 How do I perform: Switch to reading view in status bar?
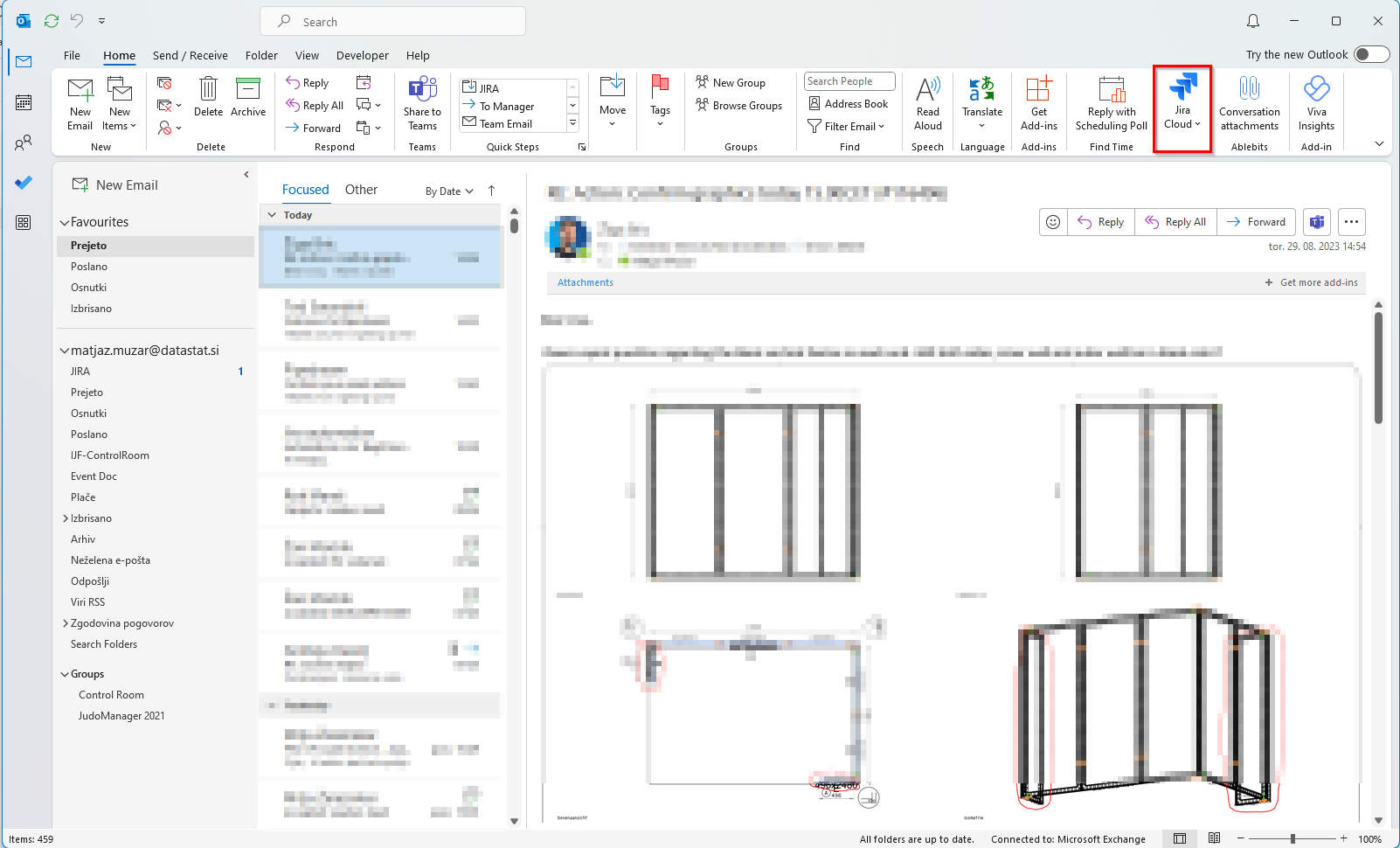point(1214,838)
